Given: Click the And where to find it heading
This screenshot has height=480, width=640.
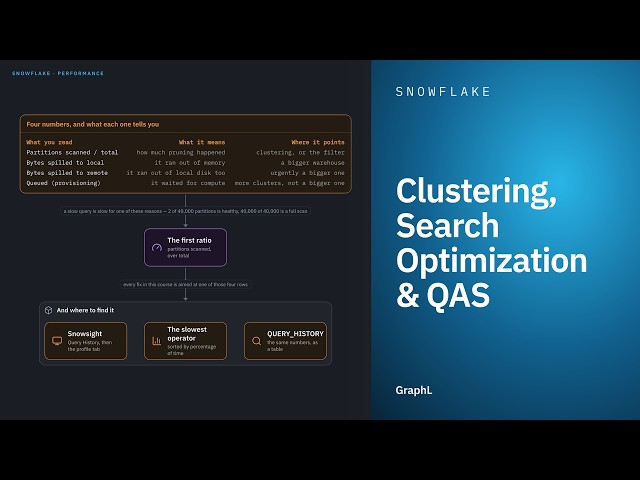Looking at the screenshot, I should (x=85, y=310).
